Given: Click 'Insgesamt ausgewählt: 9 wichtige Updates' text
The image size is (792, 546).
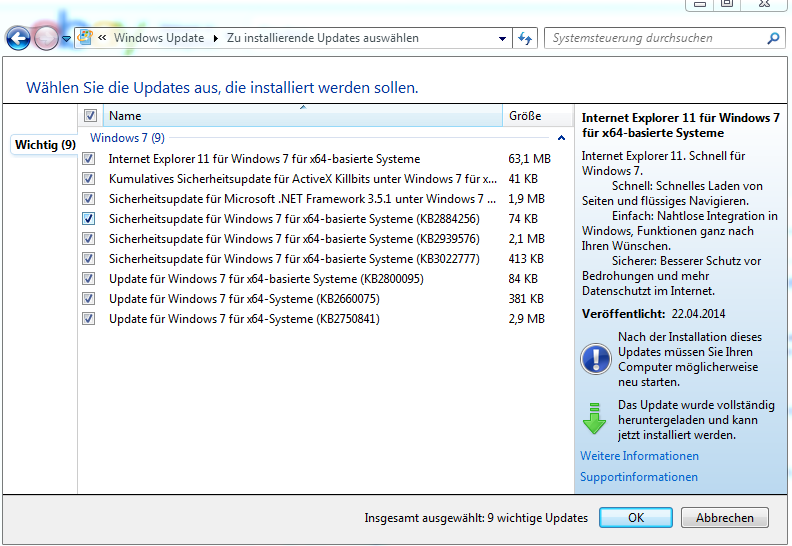Looking at the screenshot, I should tap(476, 518).
